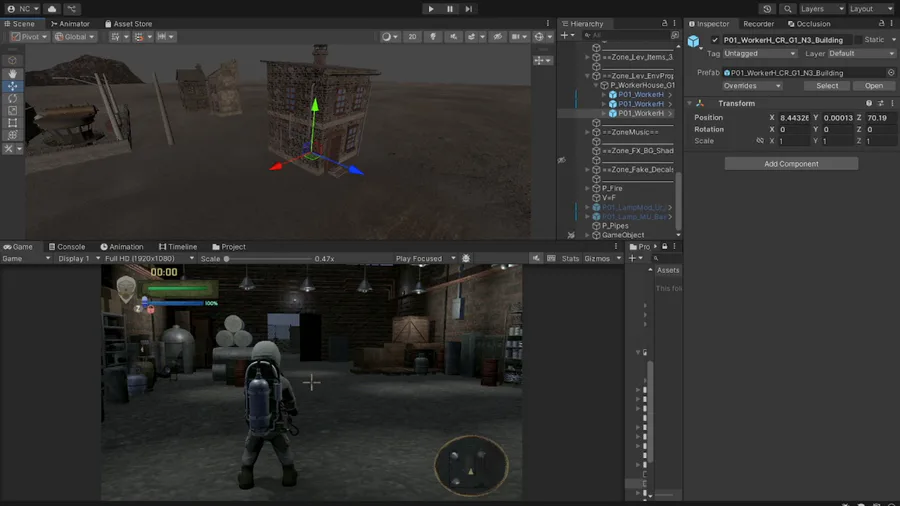Open the cloud services icon in top bar
Screen dimensions: 900x506
[52, 9]
